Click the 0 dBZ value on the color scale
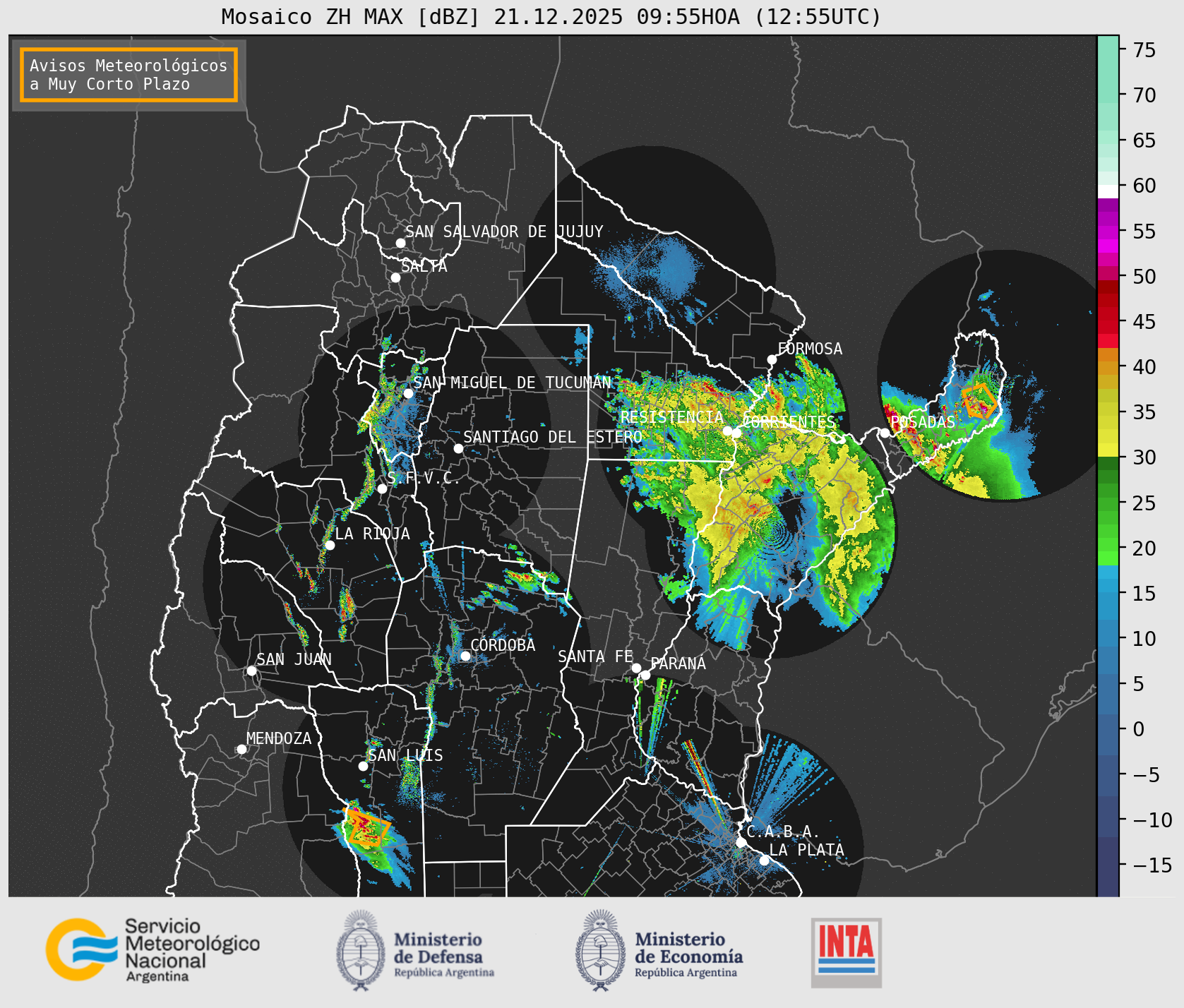Viewport: 1184px width, 1008px height. pyautogui.click(x=1138, y=729)
